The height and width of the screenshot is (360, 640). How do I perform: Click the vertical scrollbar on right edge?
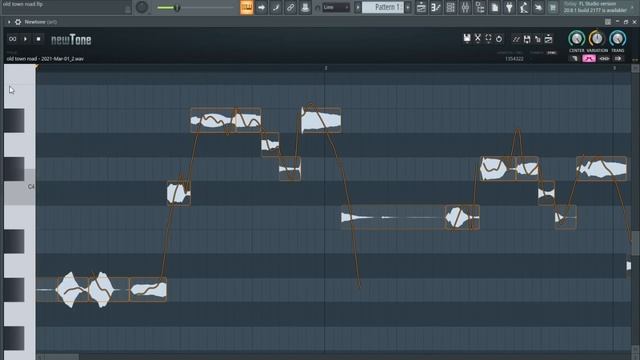635,243
